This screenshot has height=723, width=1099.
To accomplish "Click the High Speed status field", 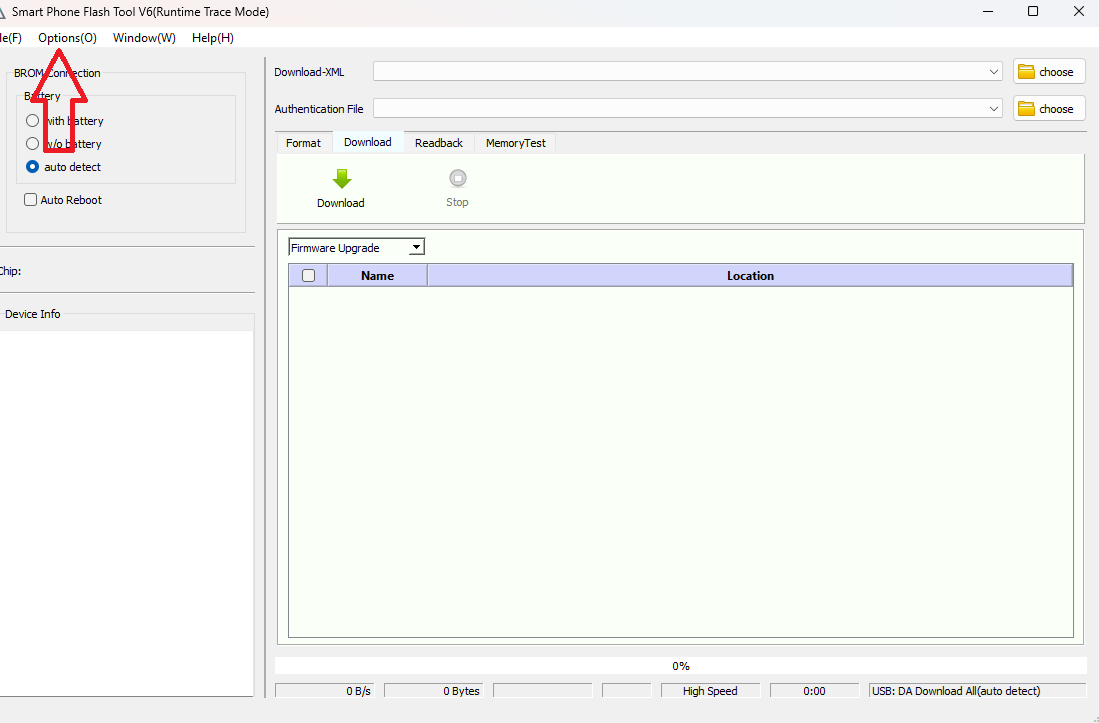I will [710, 691].
